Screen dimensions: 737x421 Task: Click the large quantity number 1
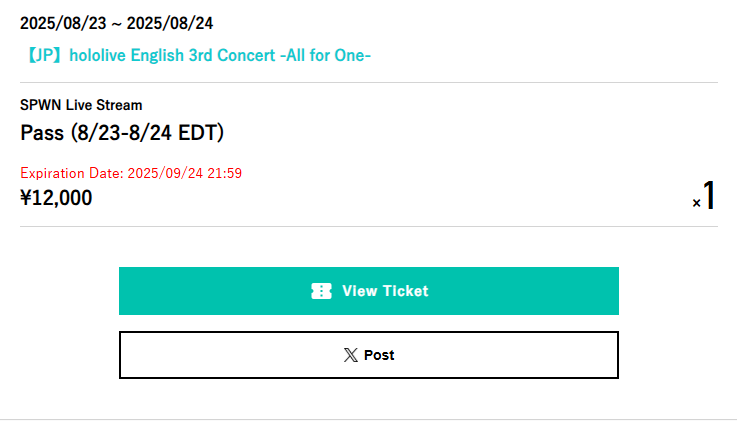(709, 196)
